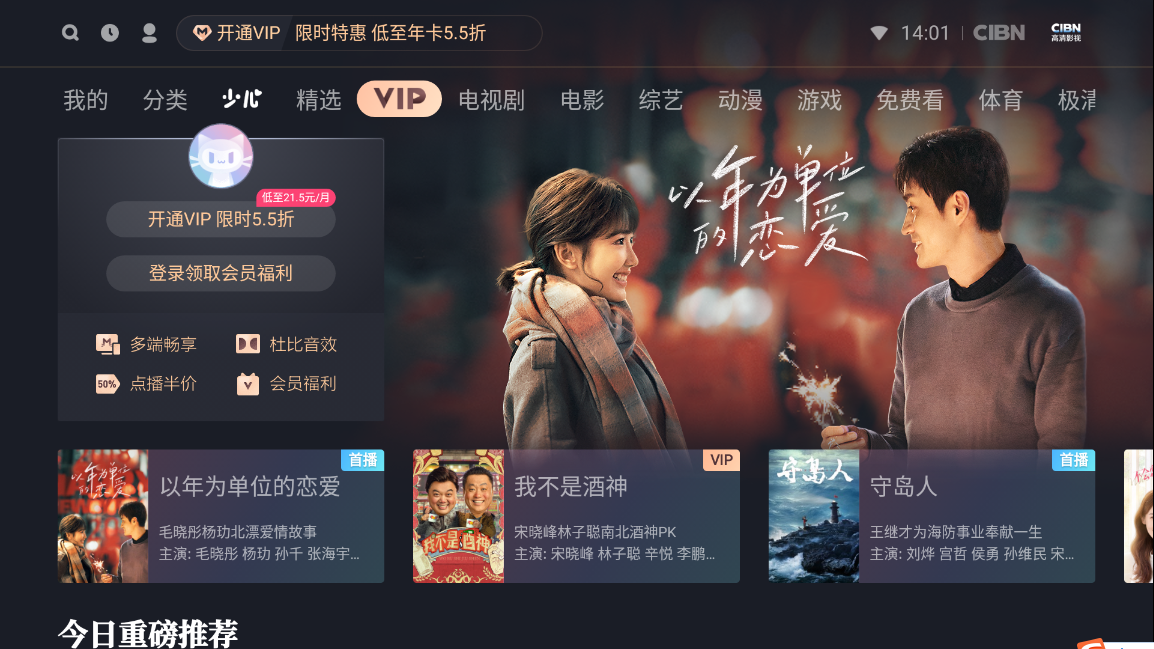Switch to the 电影 tab
This screenshot has height=649, width=1154.
tap(582, 99)
